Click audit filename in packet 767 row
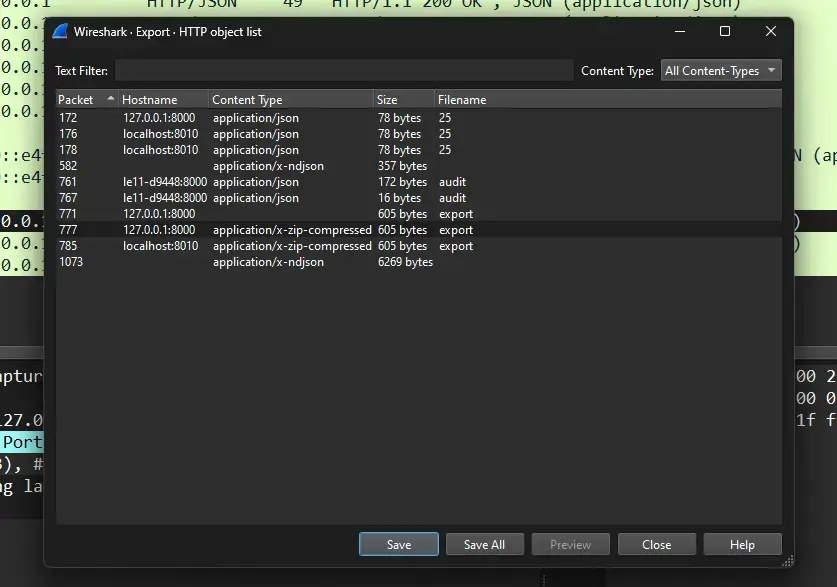This screenshot has height=587, width=837. click(452, 198)
